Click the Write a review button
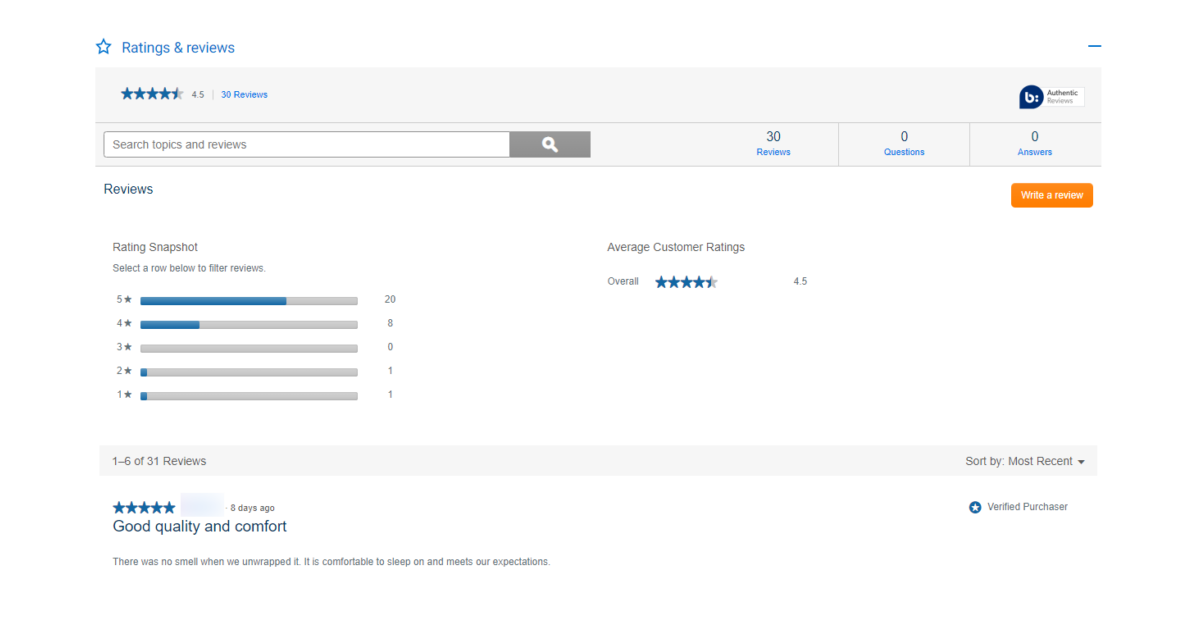This screenshot has width=1200, height=630. 1051,195
